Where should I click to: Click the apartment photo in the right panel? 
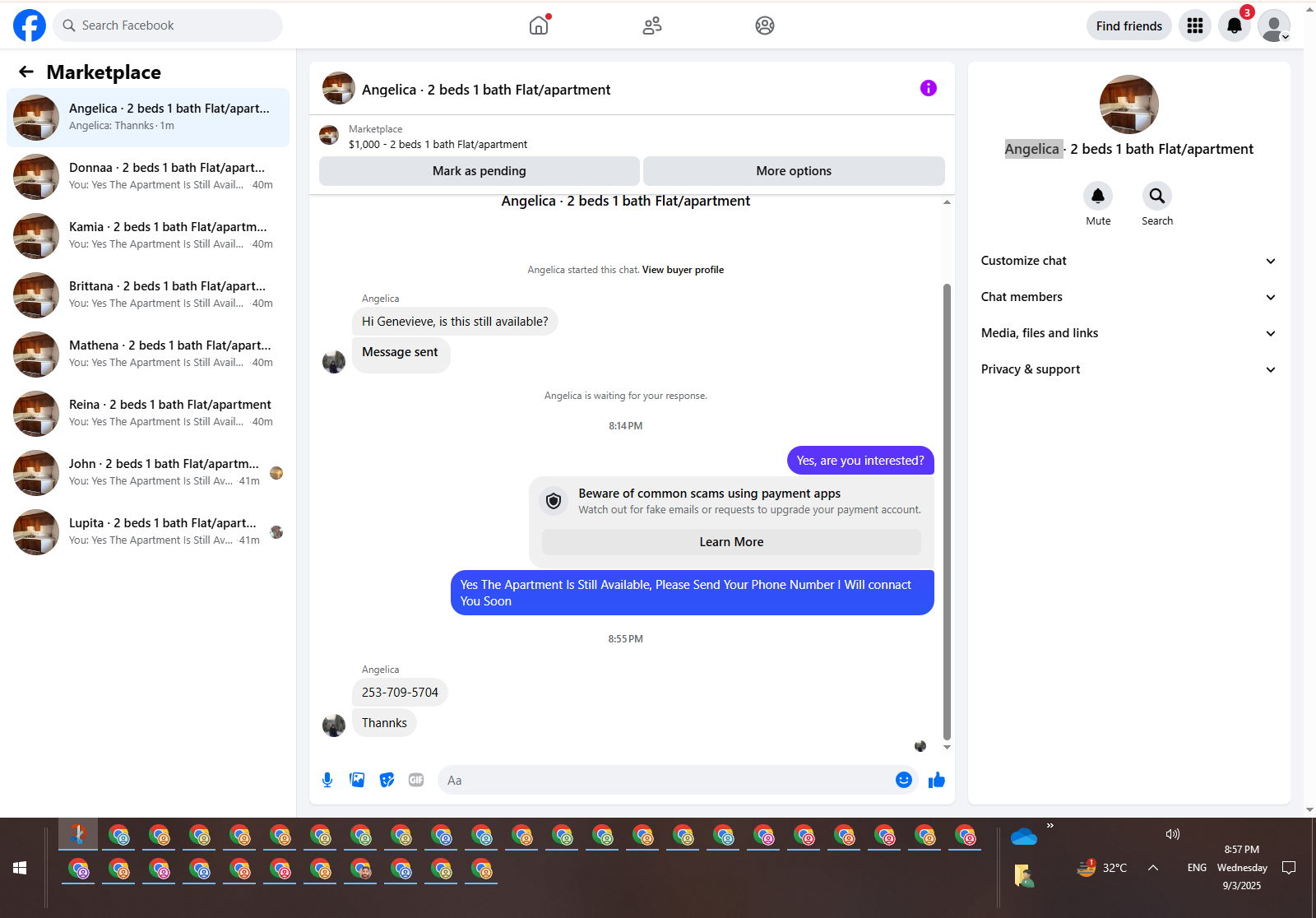[1129, 104]
